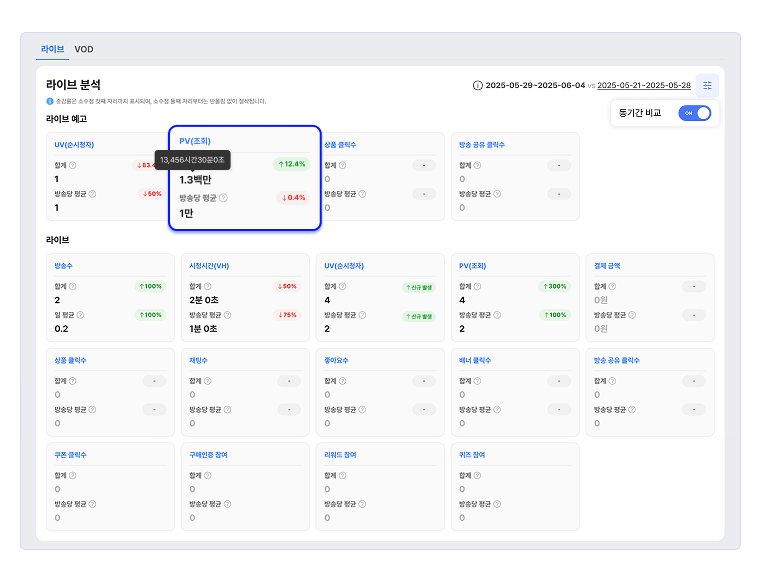Click help icon beside 결제 금액 합계
The height and width of the screenshot is (583, 760).
coord(612,286)
